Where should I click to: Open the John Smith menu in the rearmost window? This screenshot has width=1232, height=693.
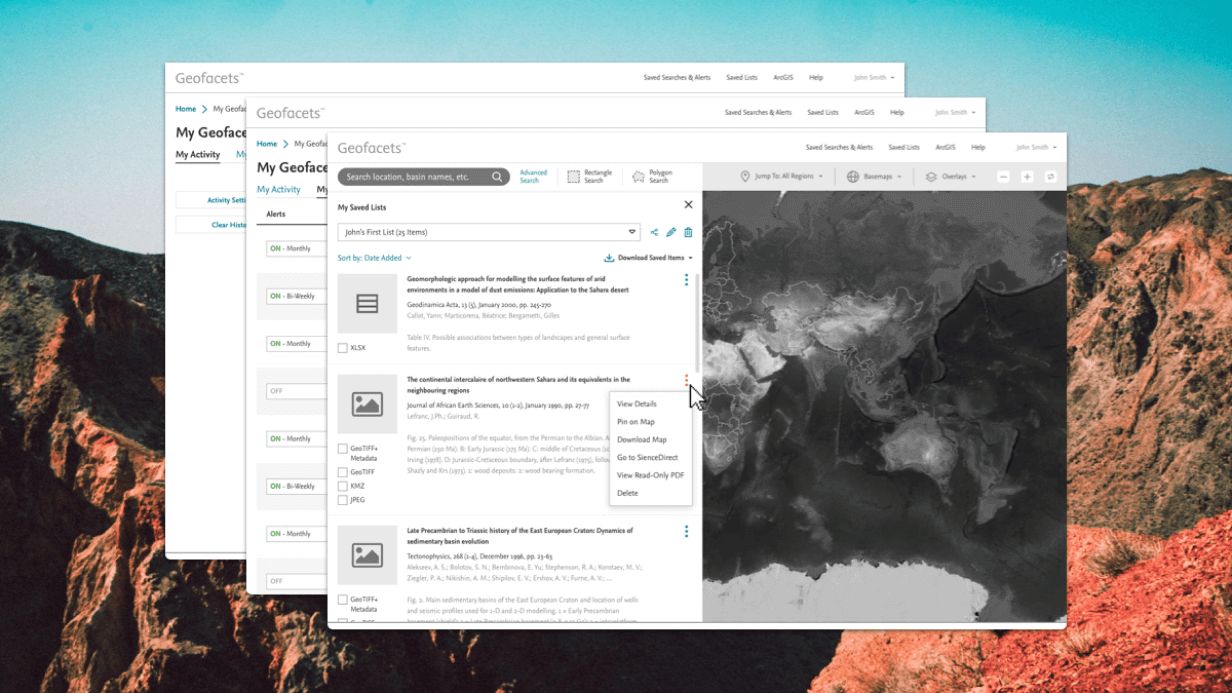coord(874,77)
